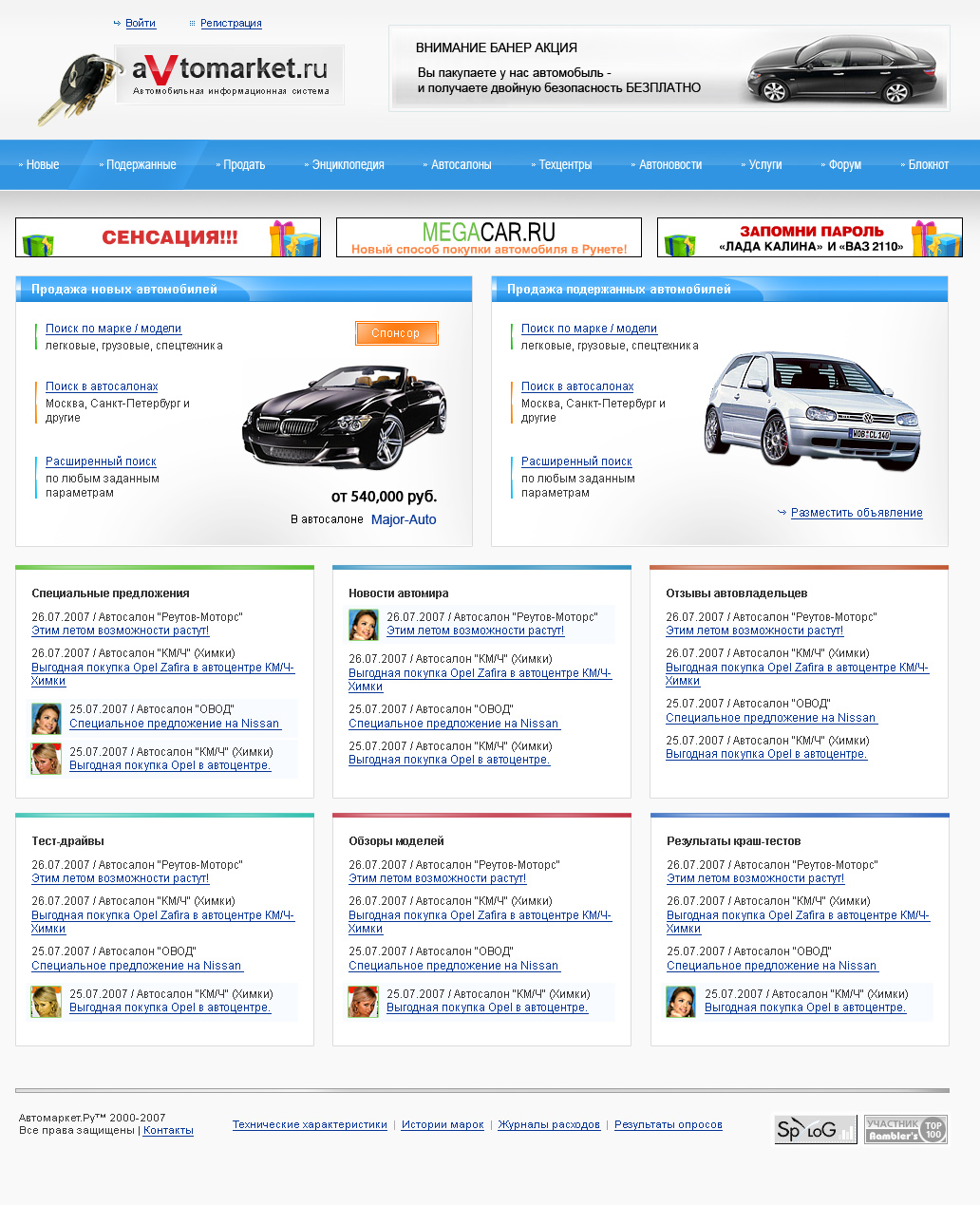Open Nissan offer link in Отзывы автовладельцев
980x1205 pixels.
coord(771,718)
